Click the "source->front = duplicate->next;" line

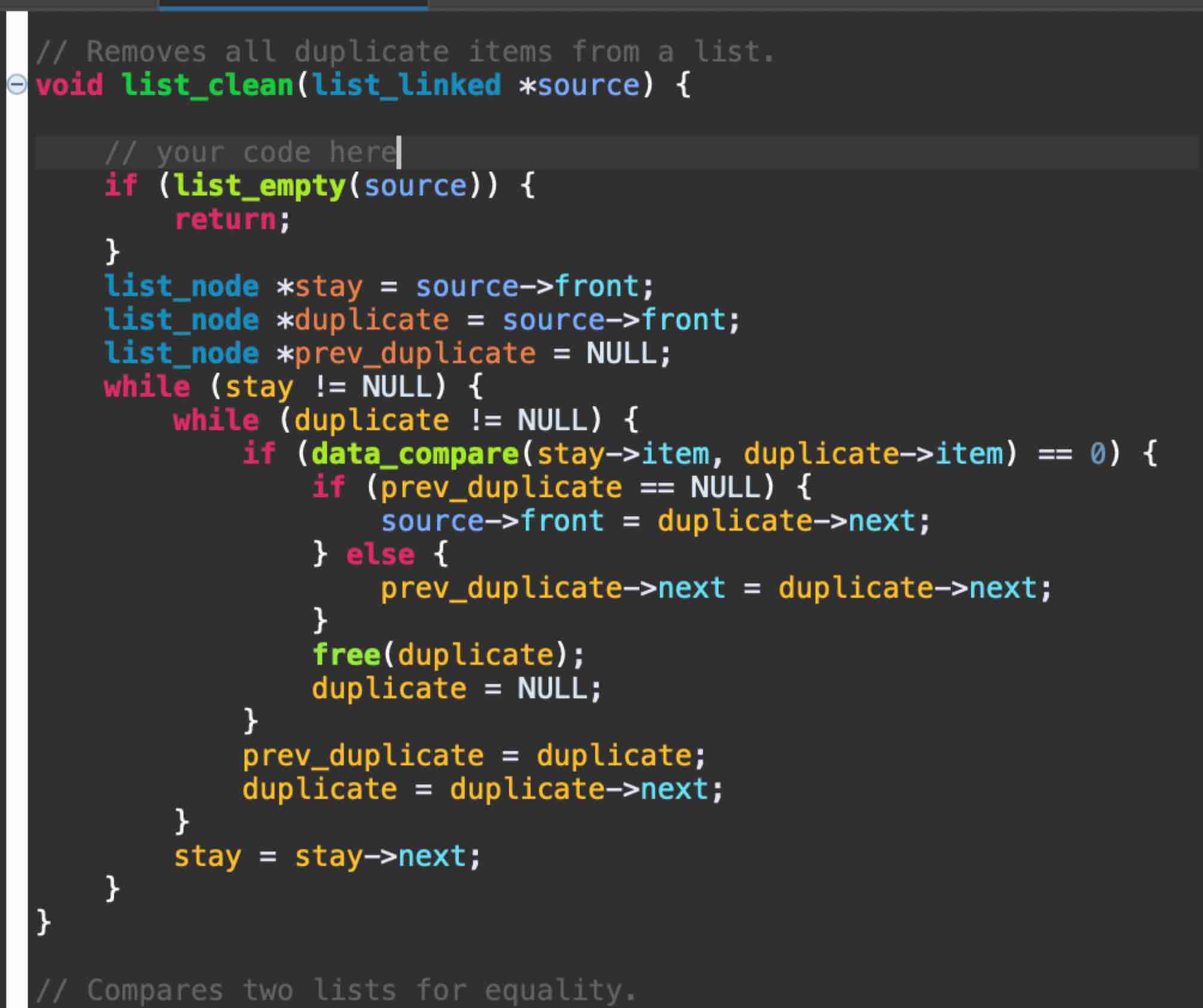click(x=656, y=521)
